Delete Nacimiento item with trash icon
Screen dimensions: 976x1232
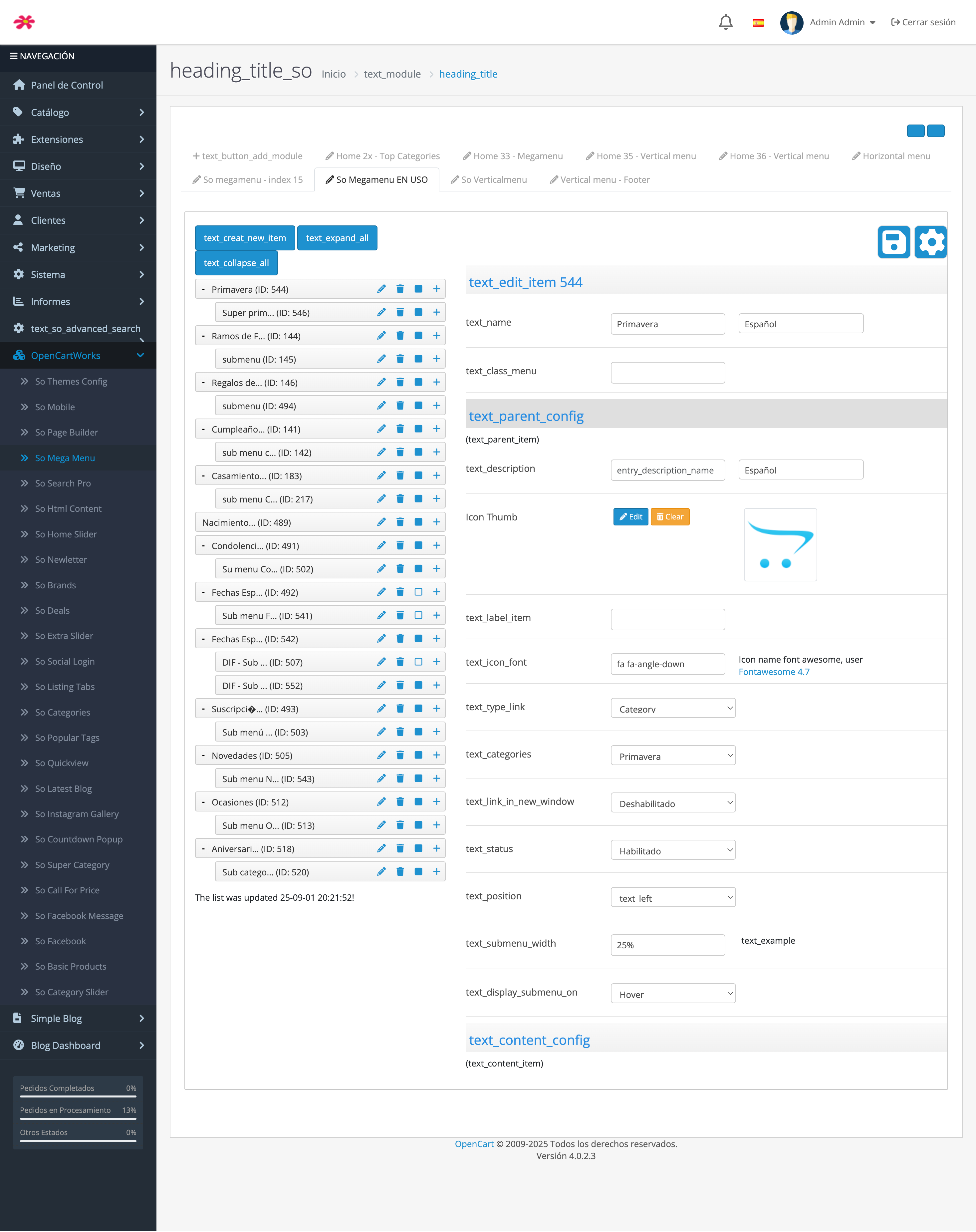(x=400, y=522)
